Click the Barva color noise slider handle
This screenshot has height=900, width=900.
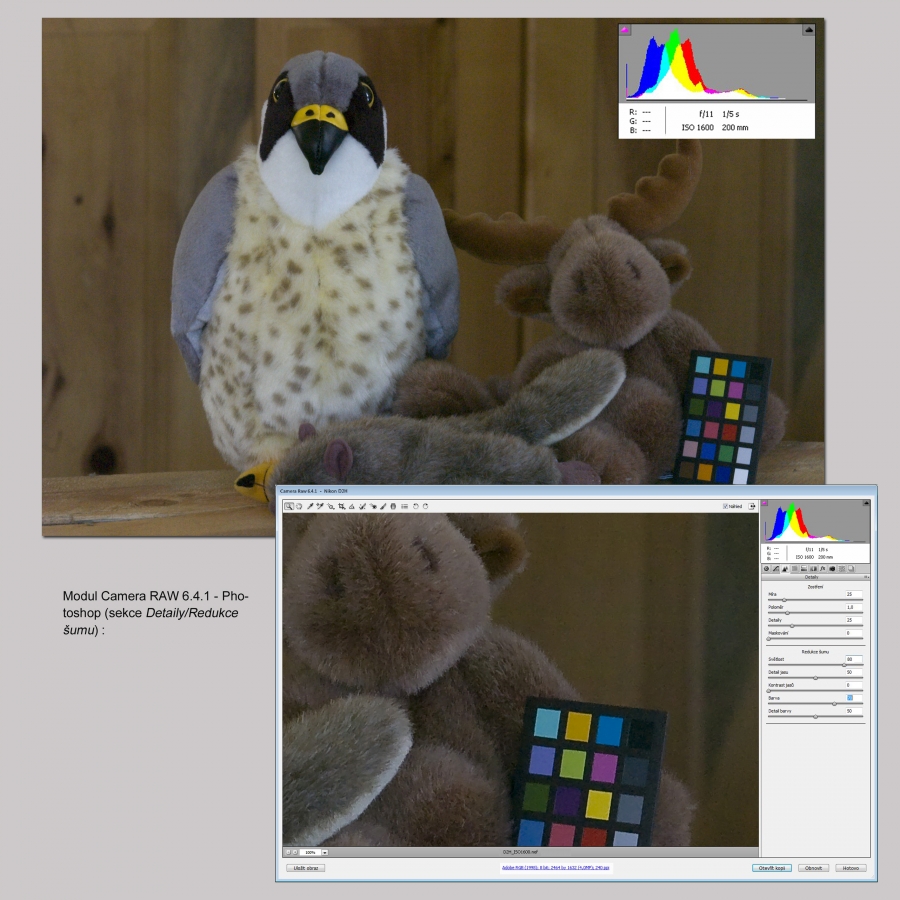(x=834, y=704)
